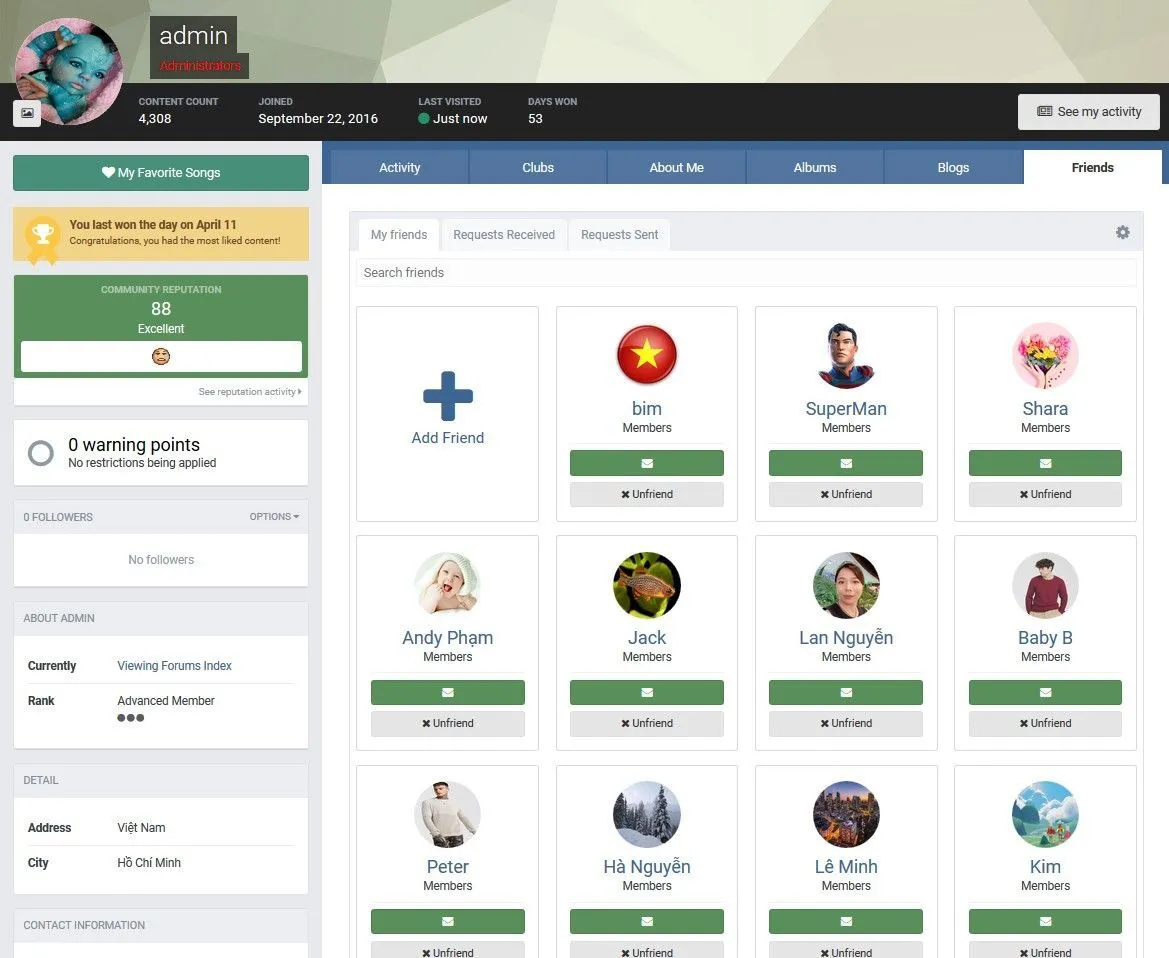Send message to bim via envelope button
The image size is (1169, 958).
(646, 463)
